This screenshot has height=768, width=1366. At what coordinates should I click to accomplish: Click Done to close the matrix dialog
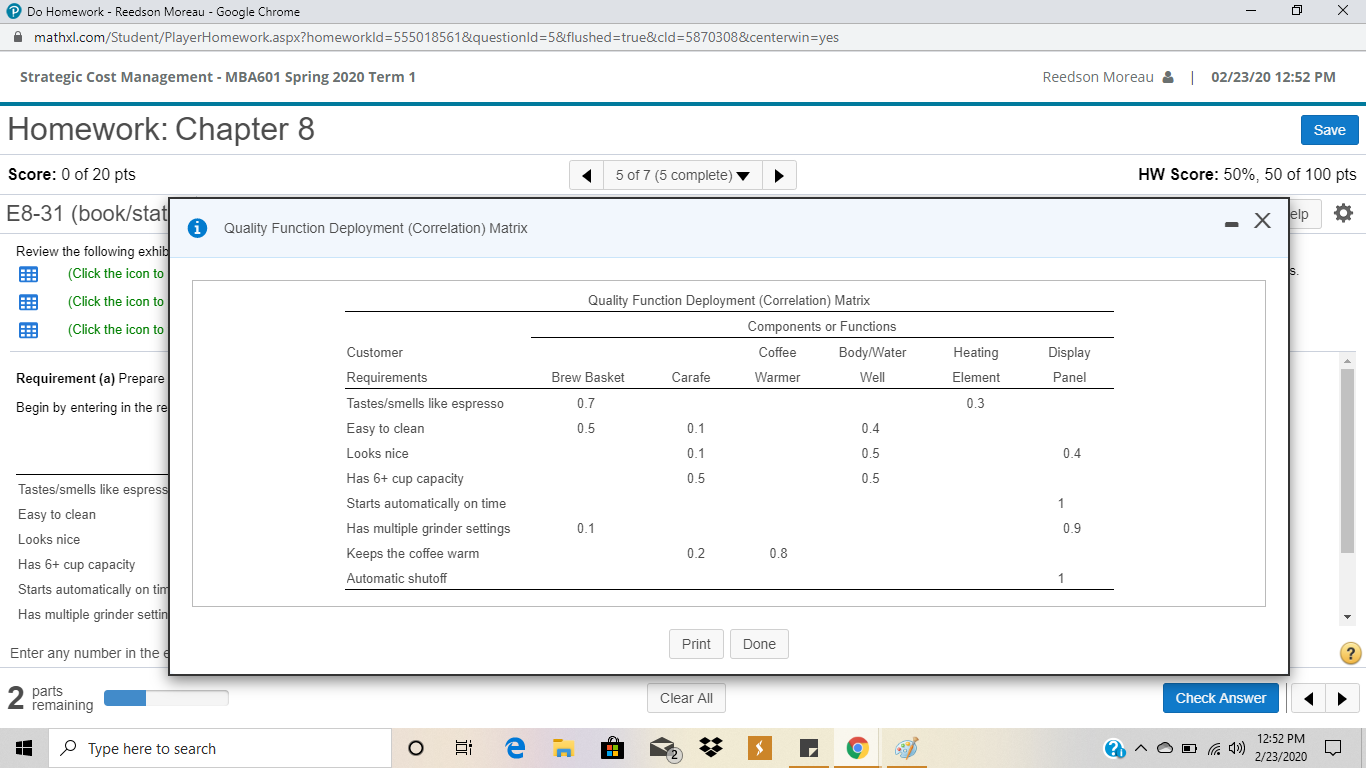click(x=759, y=643)
